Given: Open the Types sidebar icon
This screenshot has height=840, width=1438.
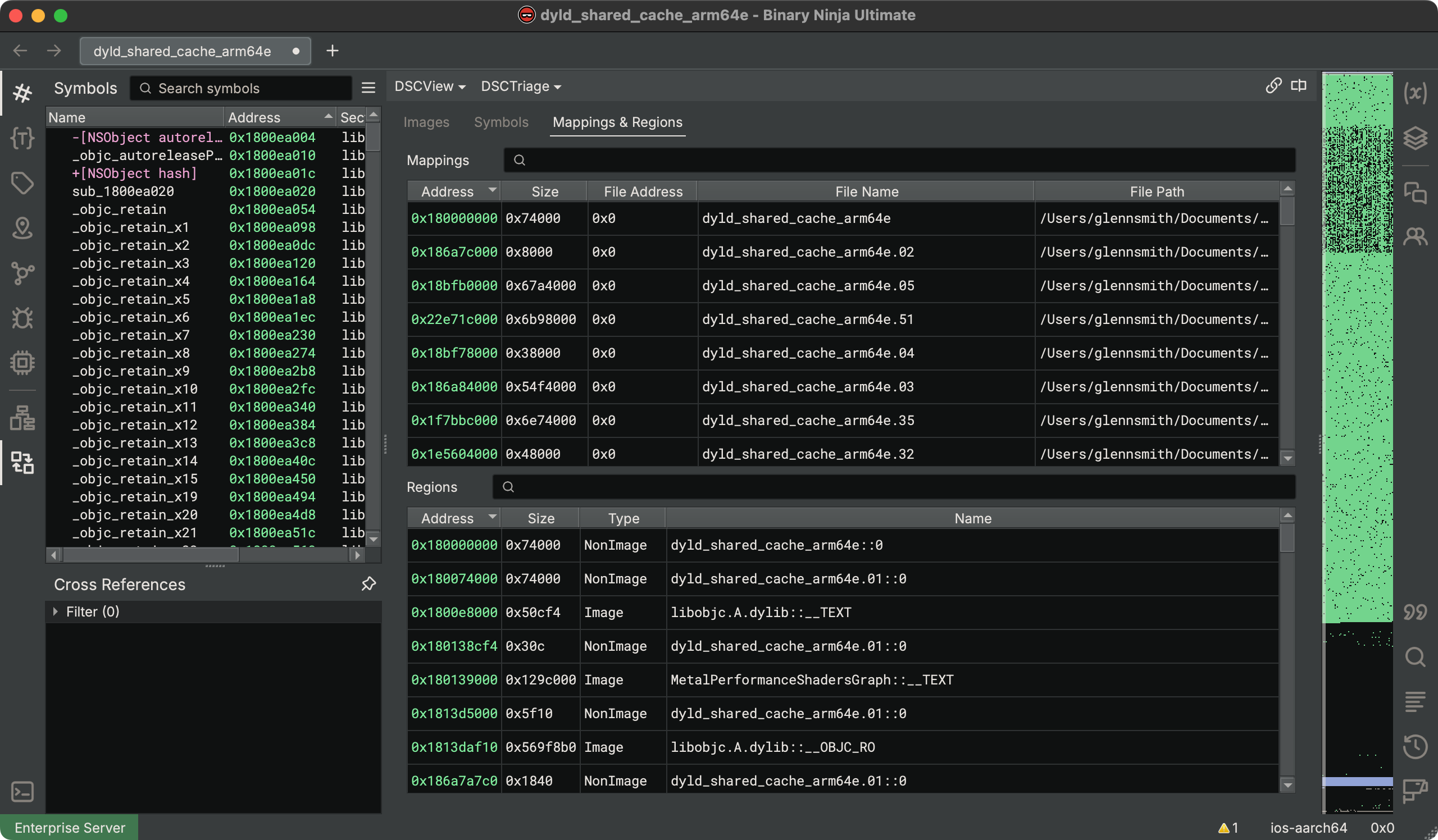Looking at the screenshot, I should [x=22, y=138].
